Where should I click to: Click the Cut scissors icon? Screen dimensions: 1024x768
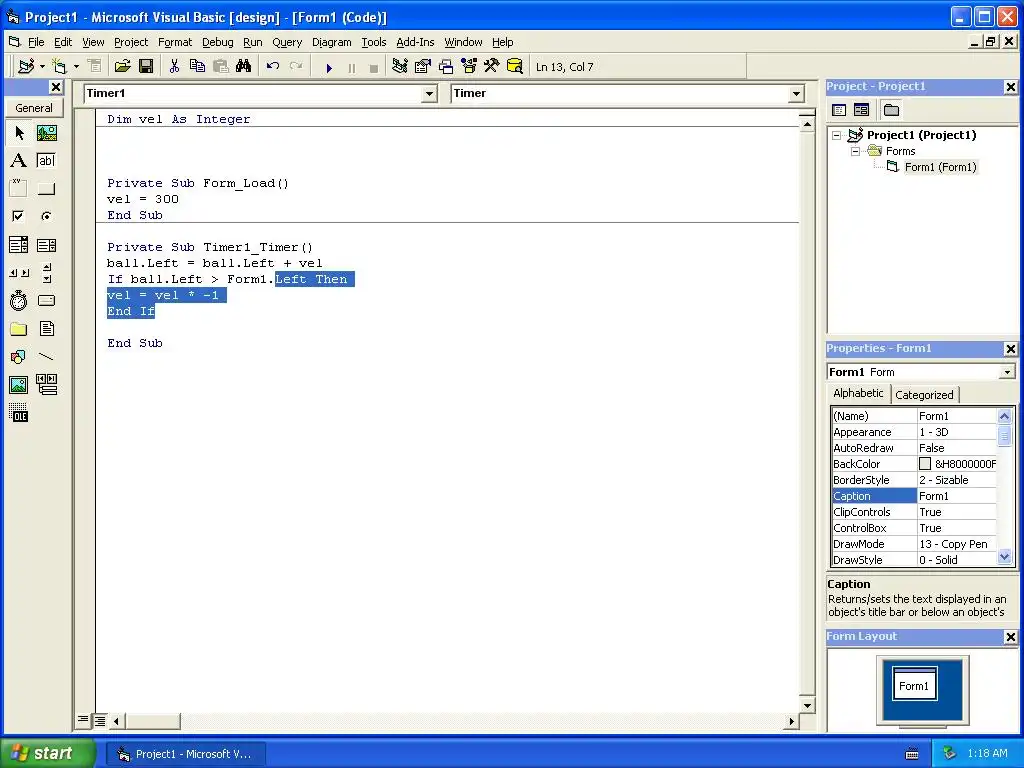click(x=174, y=67)
